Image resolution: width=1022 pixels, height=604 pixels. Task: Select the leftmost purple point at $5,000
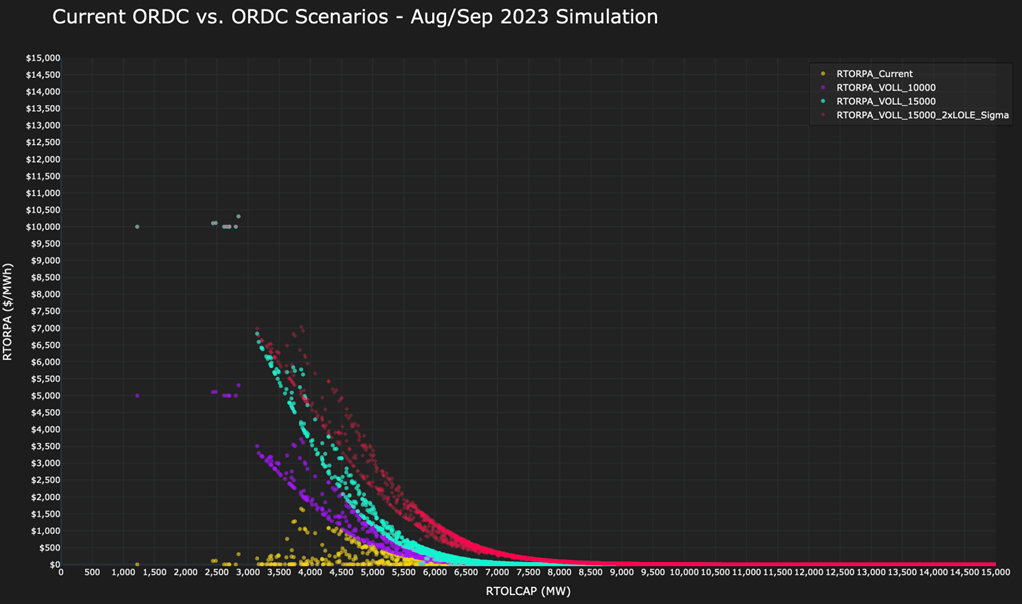[x=137, y=396]
